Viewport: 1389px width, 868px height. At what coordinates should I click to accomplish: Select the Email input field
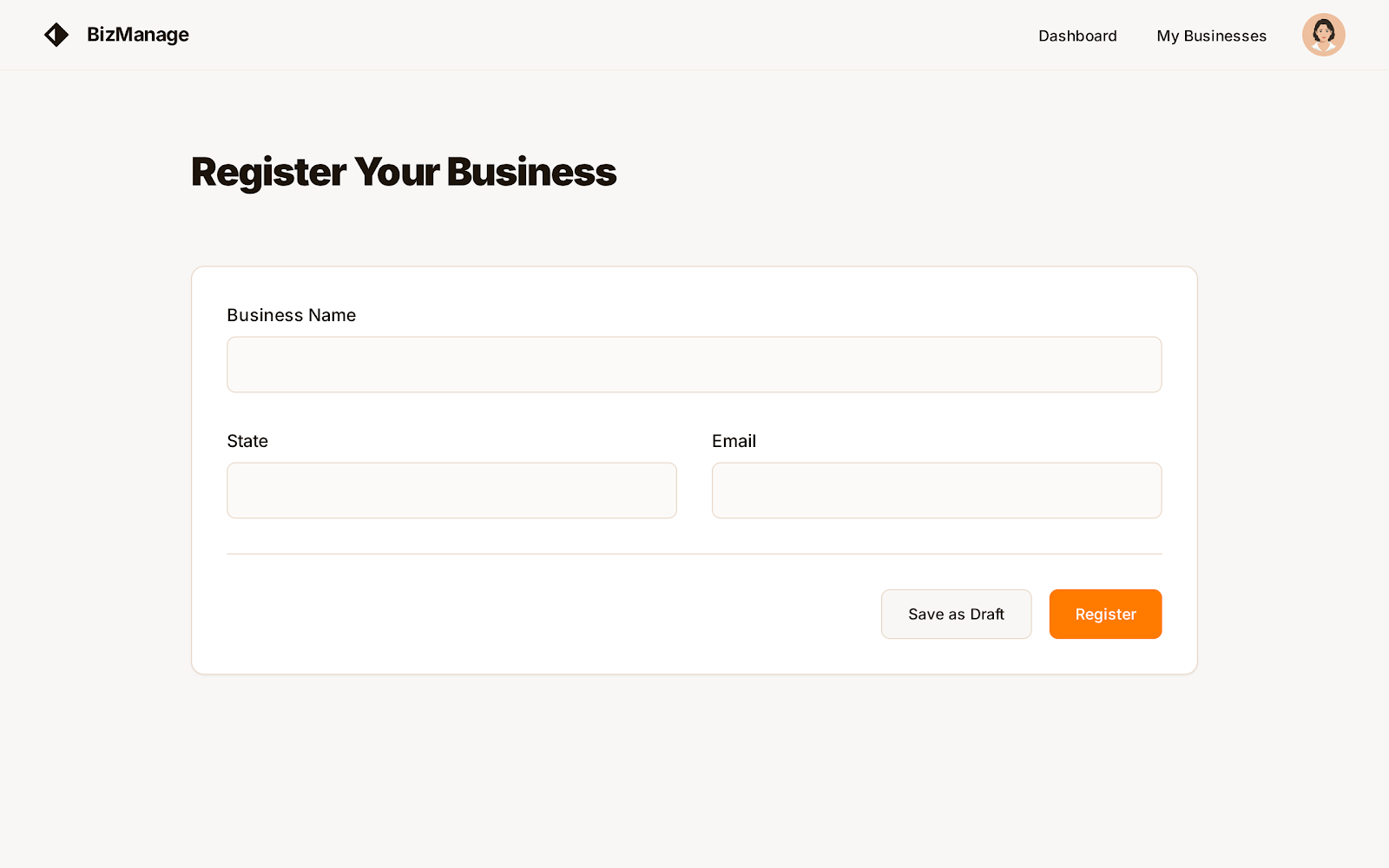936,490
